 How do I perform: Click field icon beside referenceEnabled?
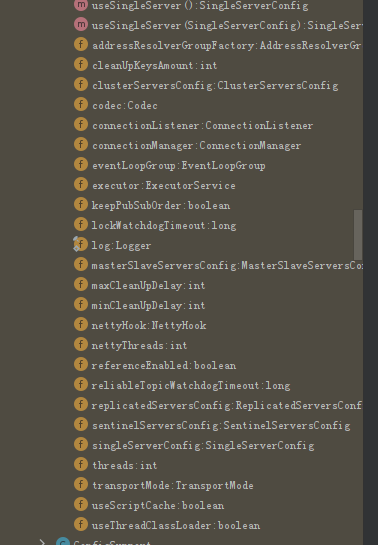[81, 364]
